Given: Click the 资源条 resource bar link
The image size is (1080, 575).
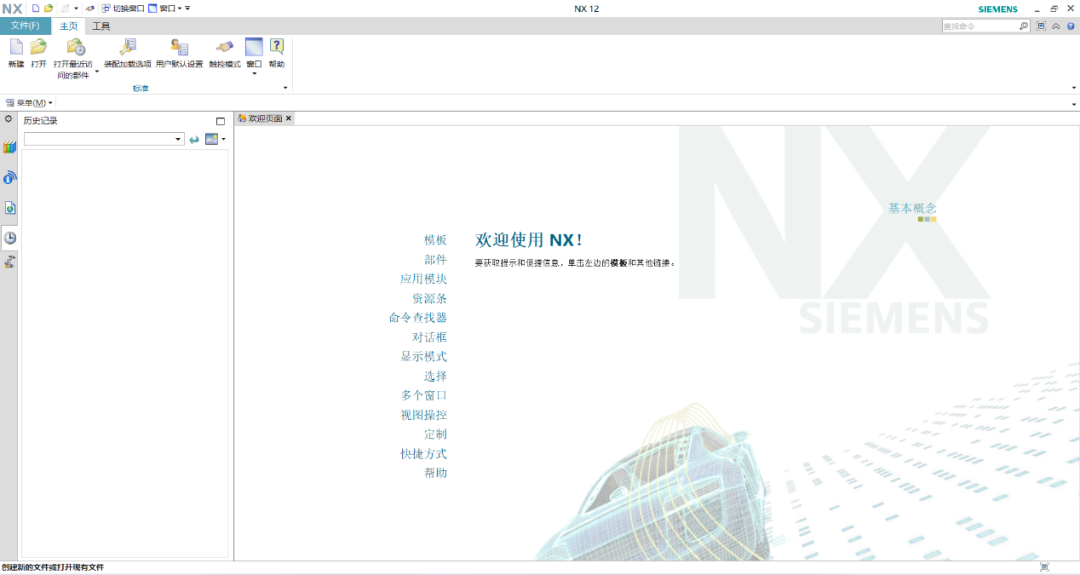Looking at the screenshot, I should 430,299.
